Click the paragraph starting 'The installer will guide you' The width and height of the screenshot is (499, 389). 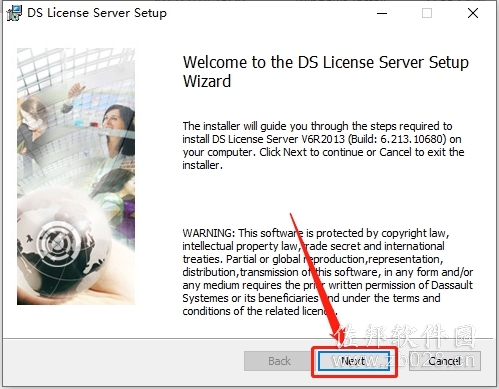point(323,146)
